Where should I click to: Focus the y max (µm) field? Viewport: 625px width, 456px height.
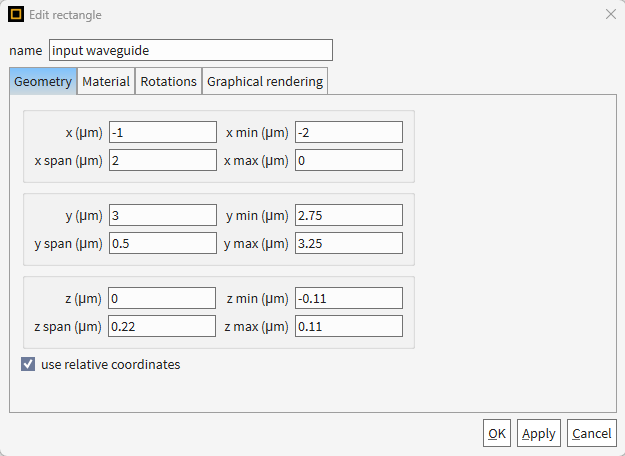349,243
